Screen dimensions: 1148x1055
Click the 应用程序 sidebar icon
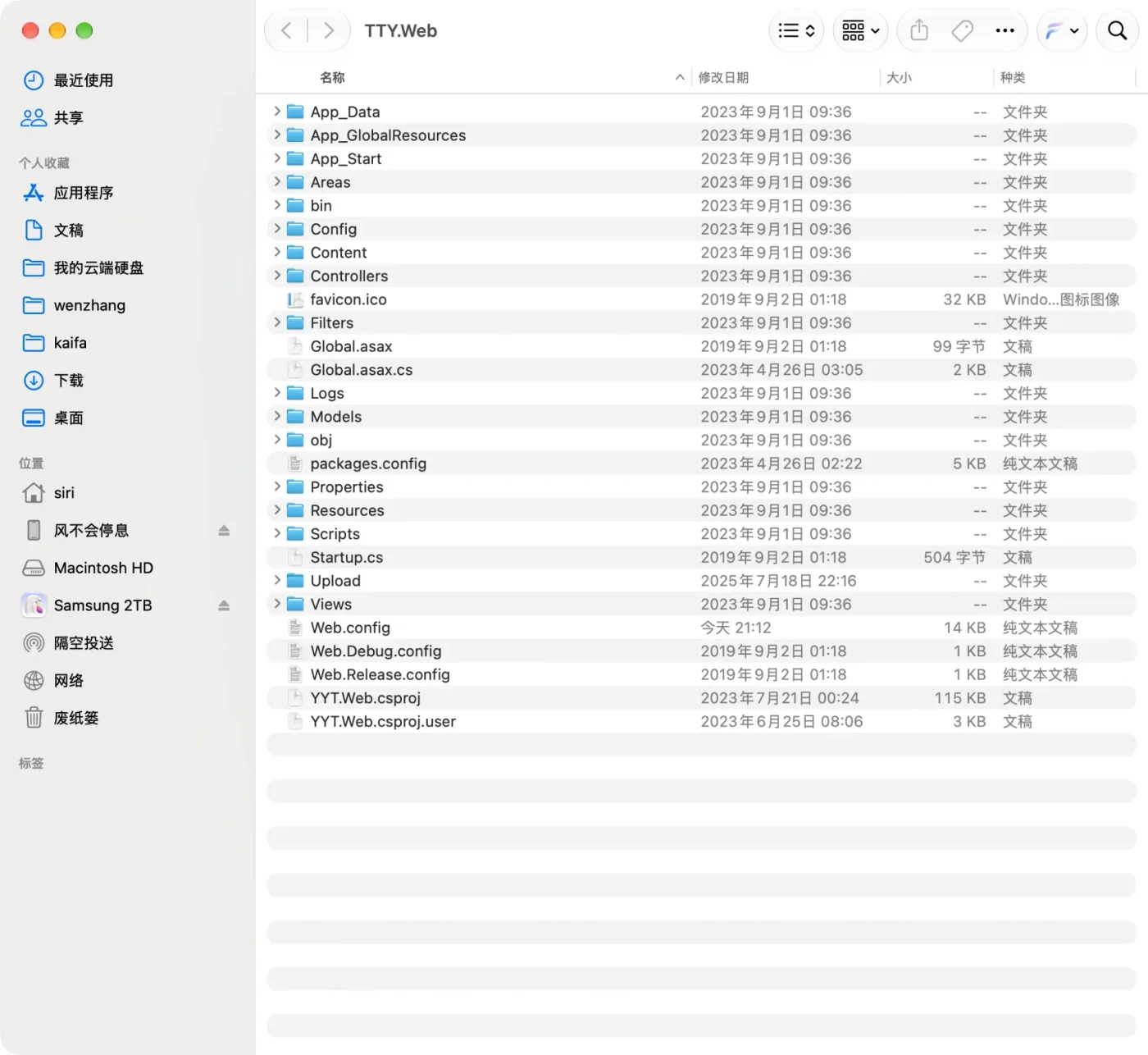click(x=34, y=193)
